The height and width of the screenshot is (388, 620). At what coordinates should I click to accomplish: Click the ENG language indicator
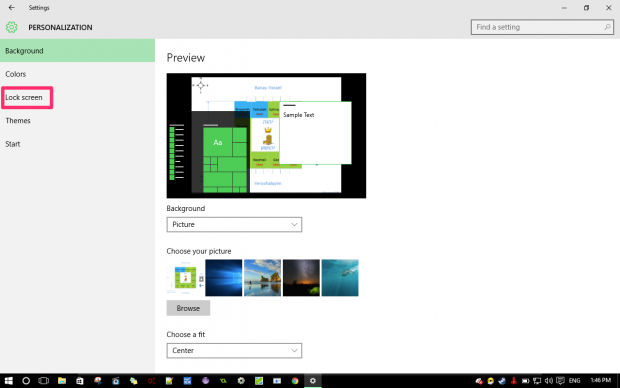[x=575, y=381]
